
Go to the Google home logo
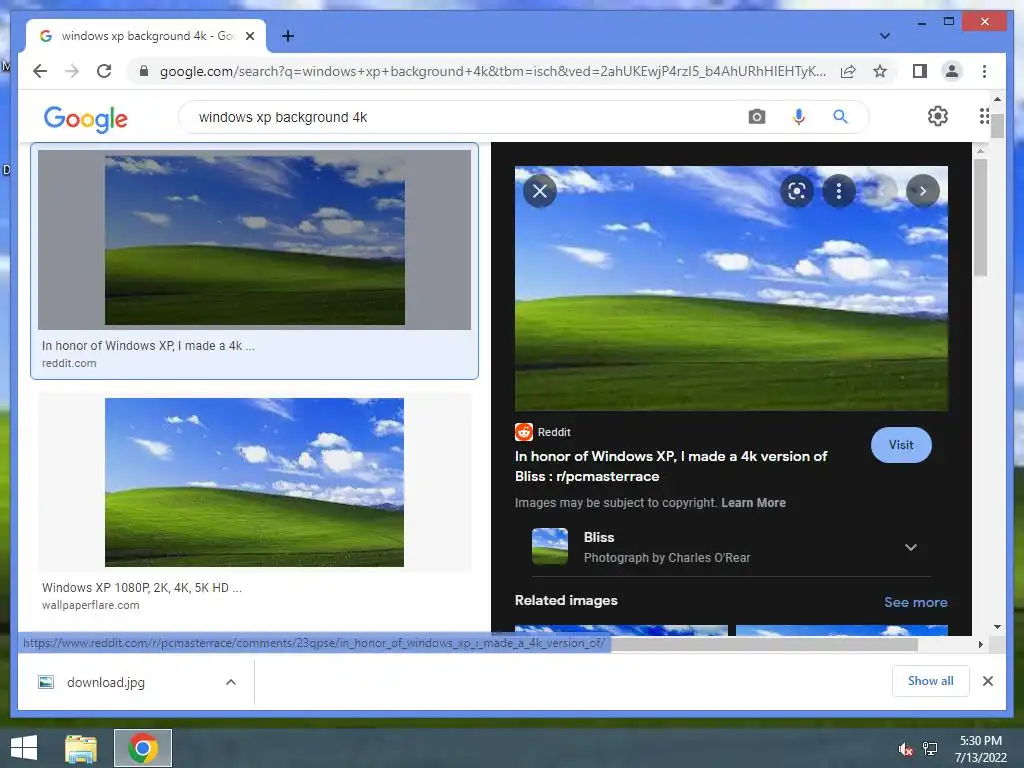[x=86, y=119]
